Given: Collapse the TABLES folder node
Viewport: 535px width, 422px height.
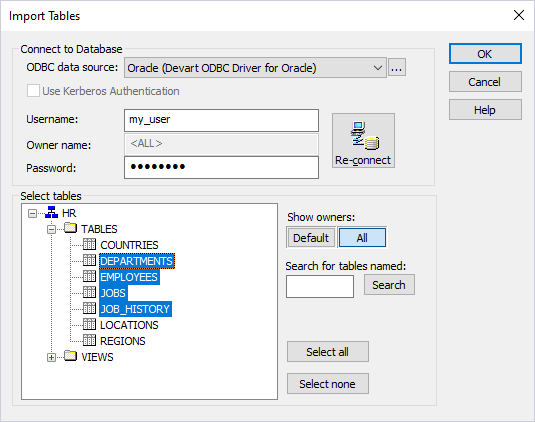Looking at the screenshot, I should pyautogui.click(x=52, y=230).
